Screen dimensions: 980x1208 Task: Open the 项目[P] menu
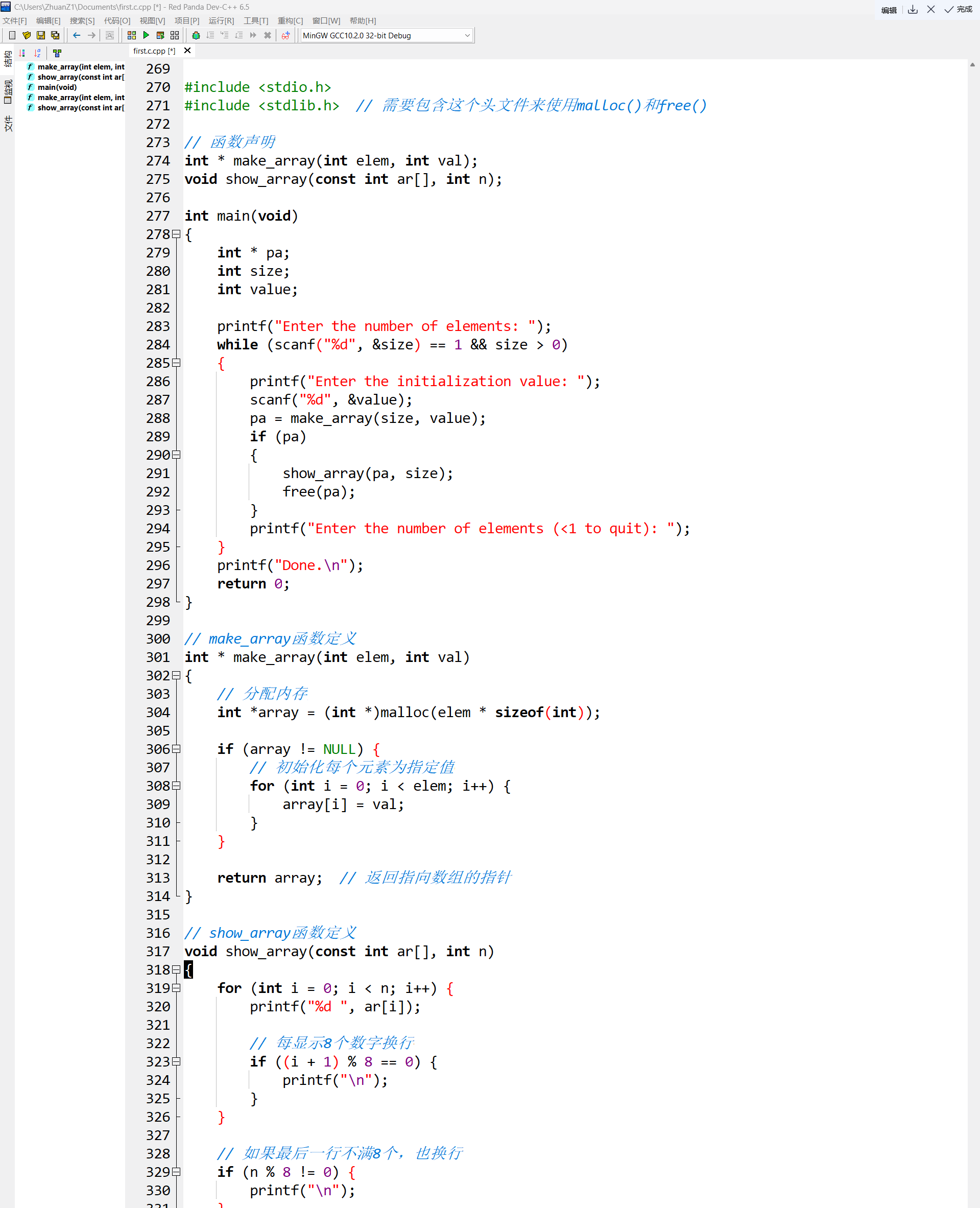[x=187, y=21]
